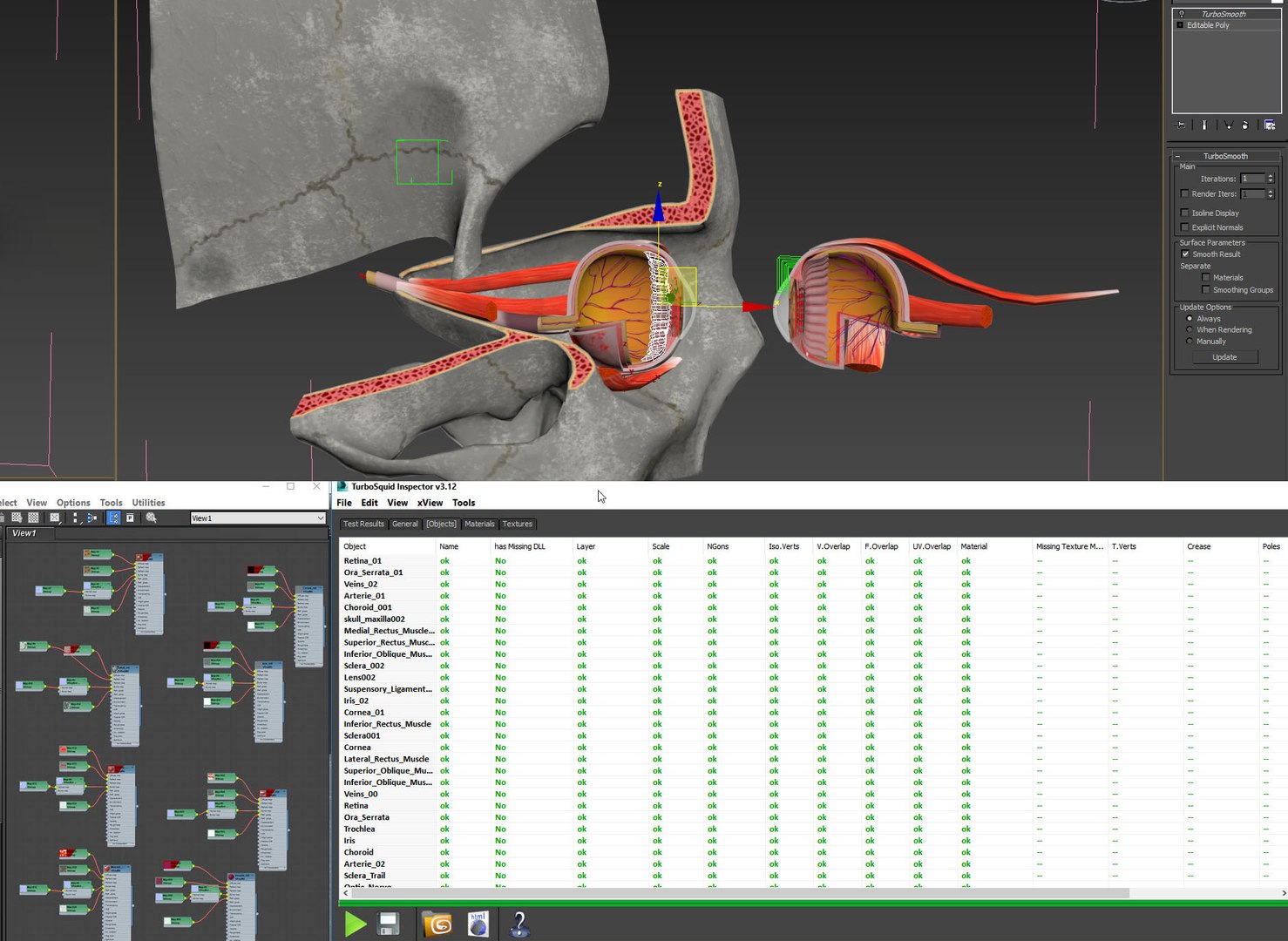Sort by the UV.Overlap column header
The image size is (1288, 941).
pyautogui.click(x=932, y=546)
